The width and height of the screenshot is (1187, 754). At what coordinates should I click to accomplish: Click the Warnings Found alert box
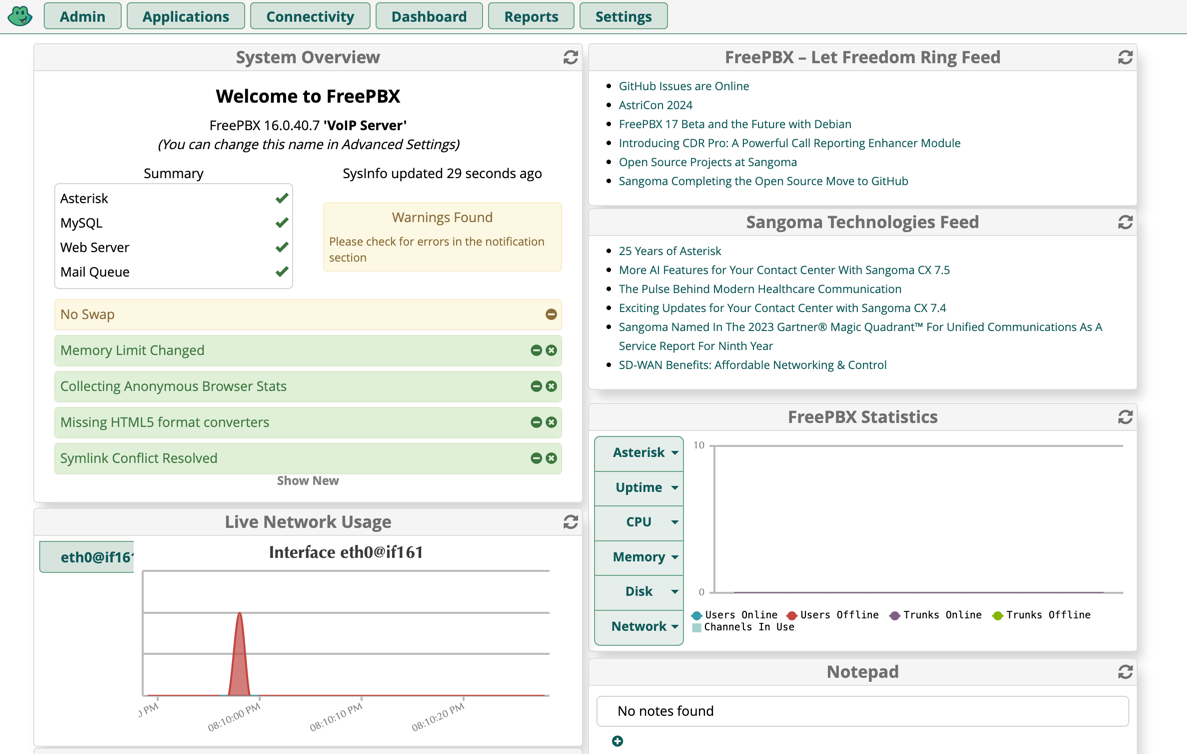[442, 236]
